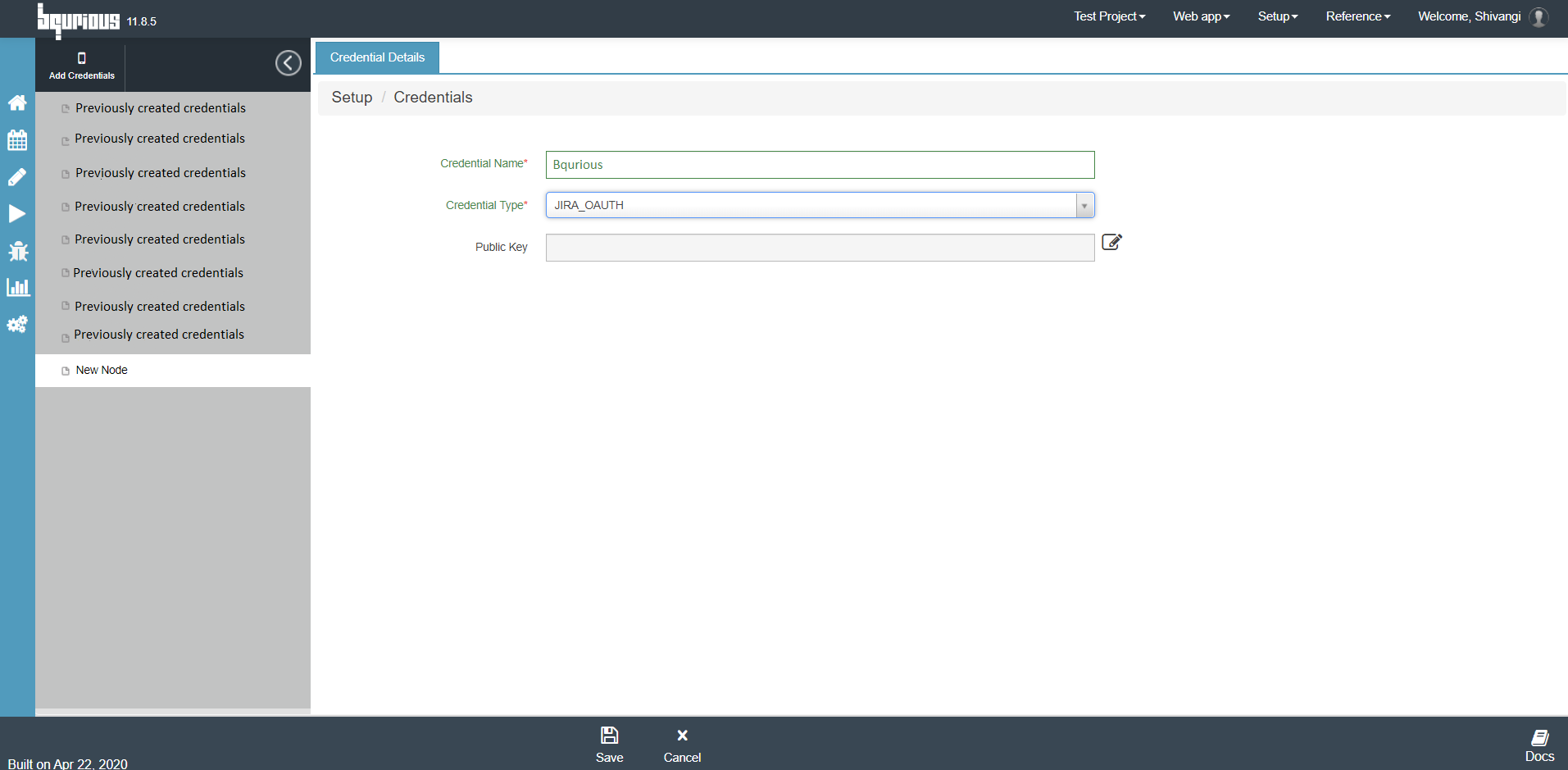This screenshot has height=770, width=1568.
Task: Open the Home icon in left sidebar
Action: (17, 103)
